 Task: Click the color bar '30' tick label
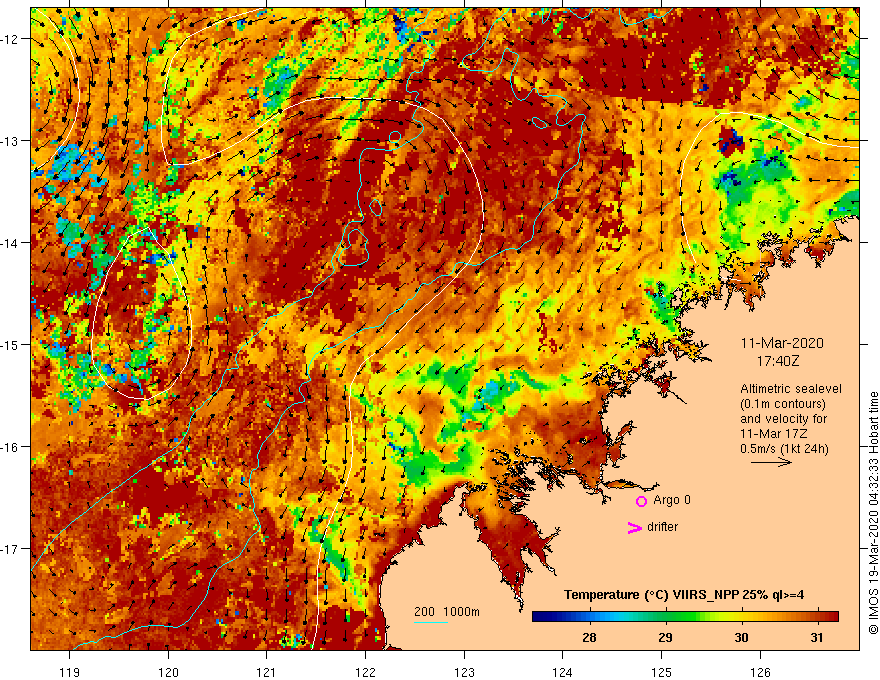(x=741, y=637)
